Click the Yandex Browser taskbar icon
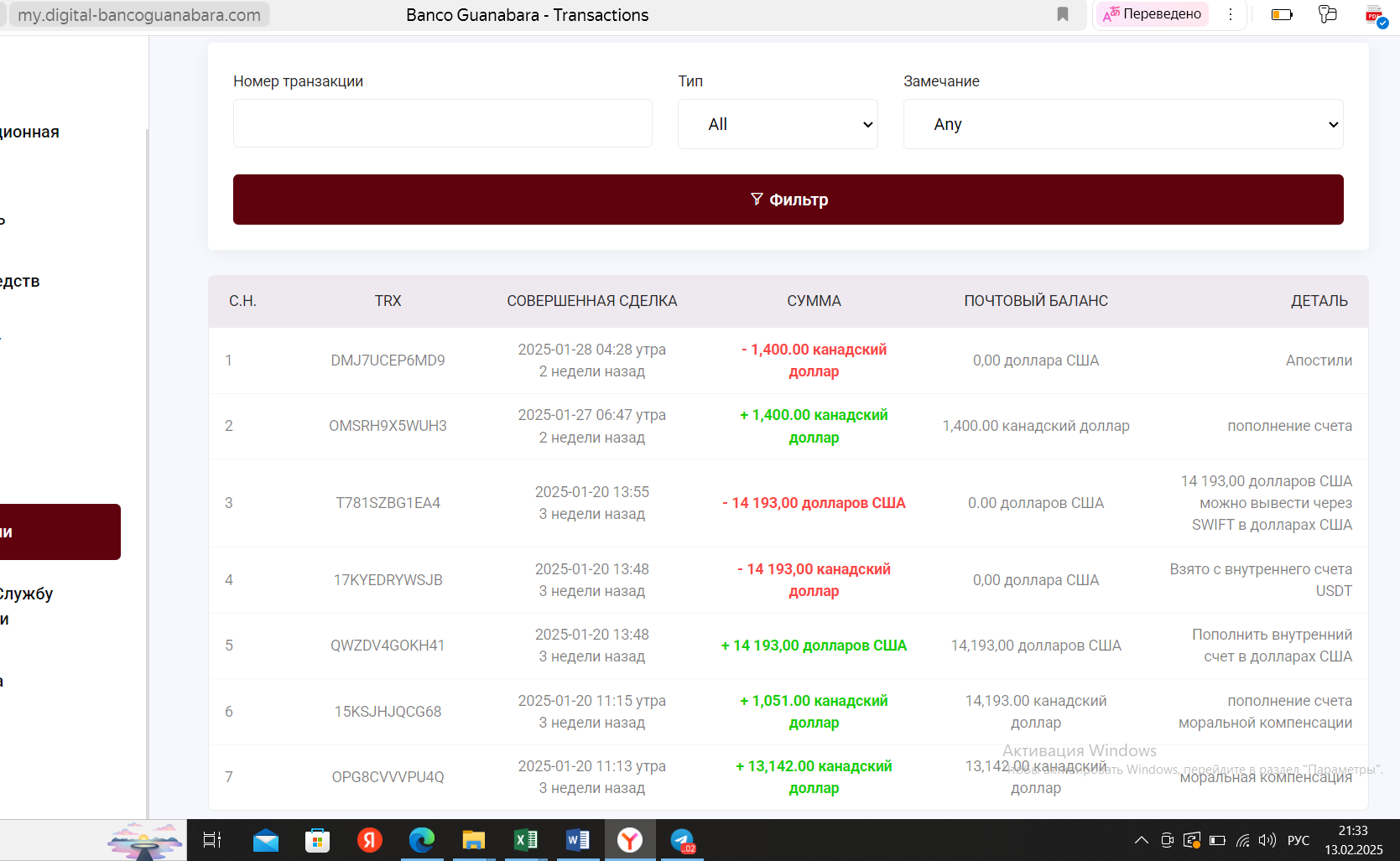The image size is (1400, 861). [x=630, y=840]
